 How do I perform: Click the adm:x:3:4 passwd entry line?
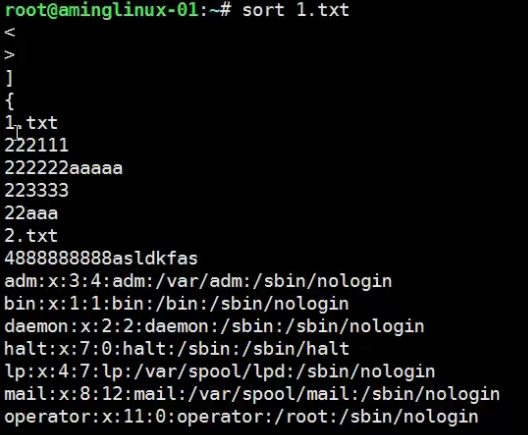tap(198, 281)
